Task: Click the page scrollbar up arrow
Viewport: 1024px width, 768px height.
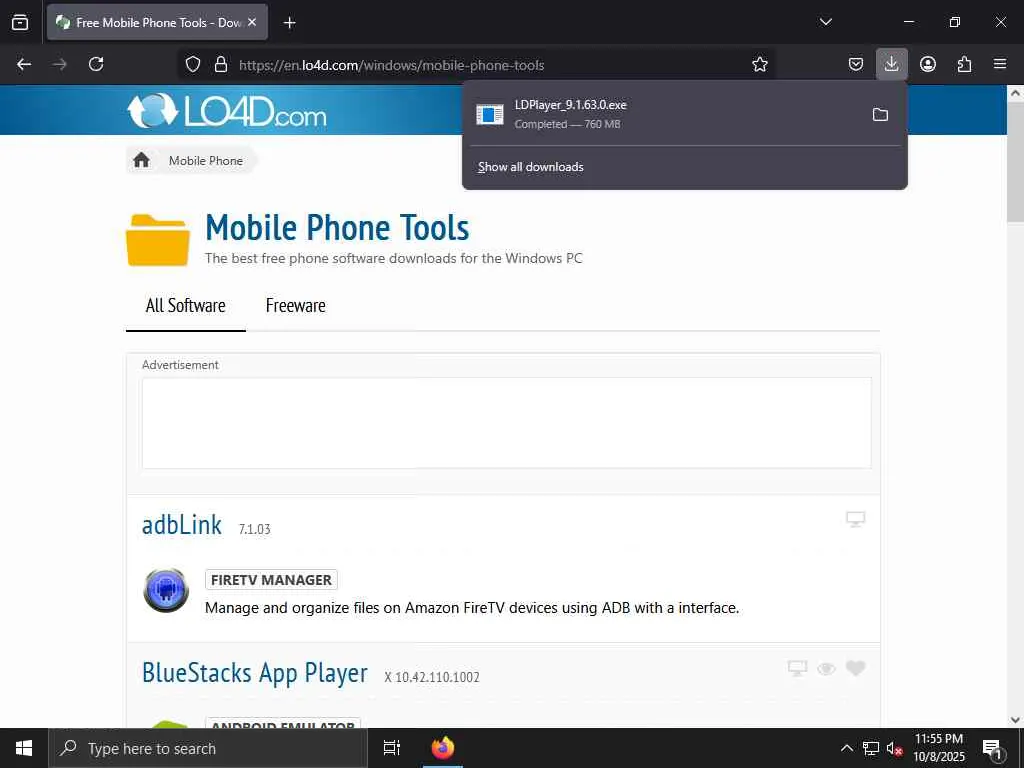Action: [1015, 93]
